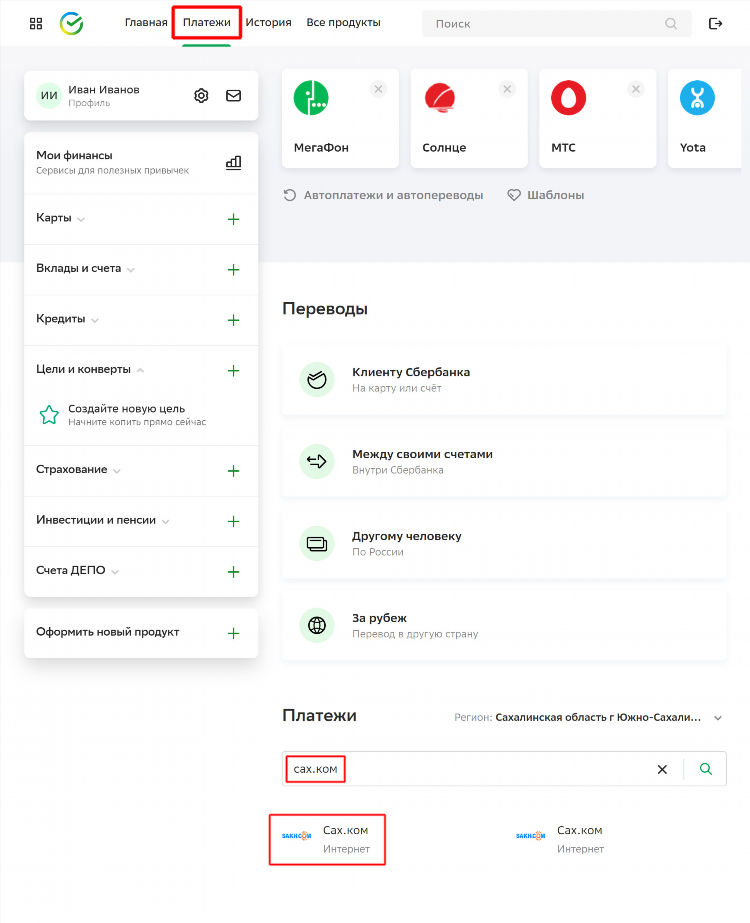Open Автоплатежи и автопереводы link
The image size is (750, 923).
pyautogui.click(x=383, y=195)
